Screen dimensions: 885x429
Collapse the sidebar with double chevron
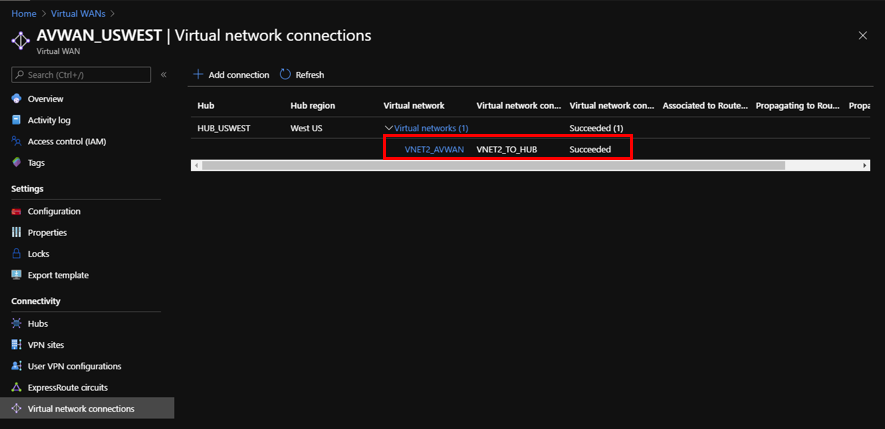coord(164,75)
